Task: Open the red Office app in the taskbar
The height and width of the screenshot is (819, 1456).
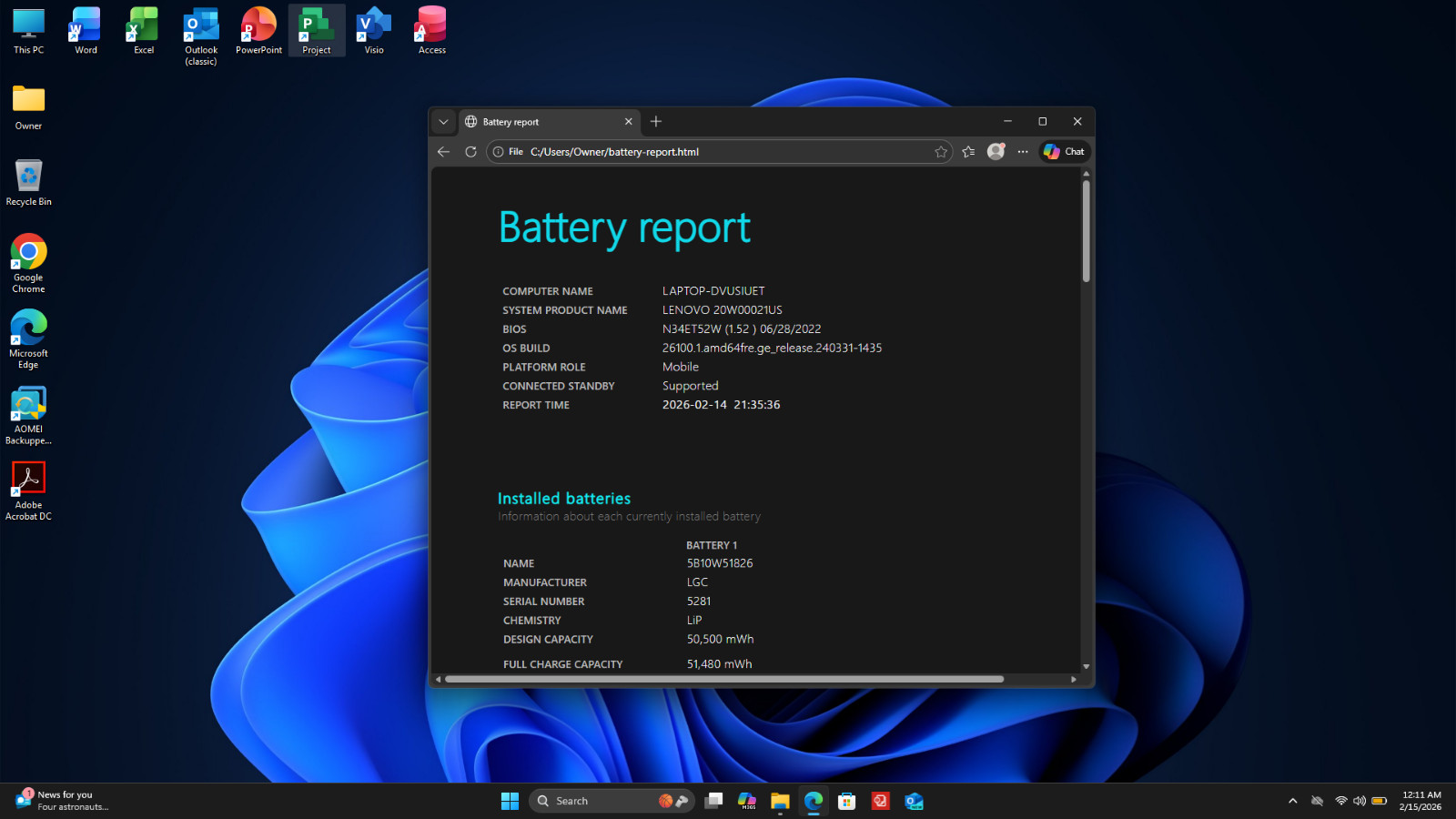Action: [x=880, y=801]
